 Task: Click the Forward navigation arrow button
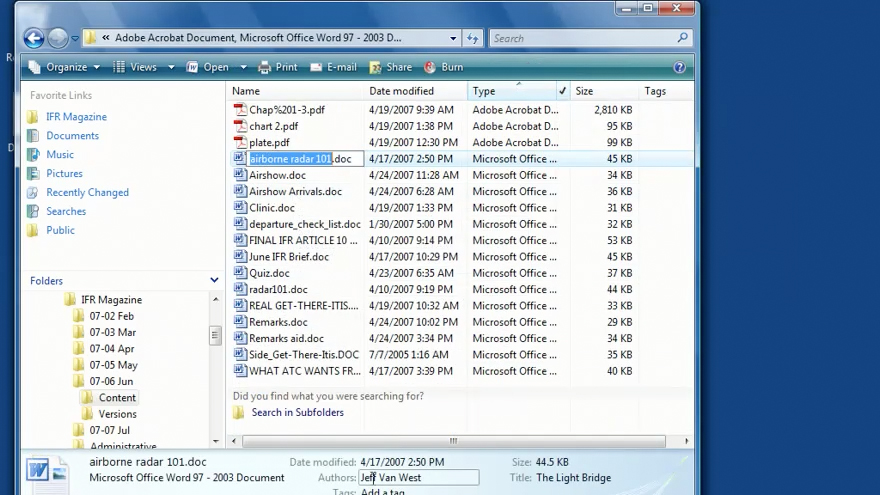[x=58, y=38]
